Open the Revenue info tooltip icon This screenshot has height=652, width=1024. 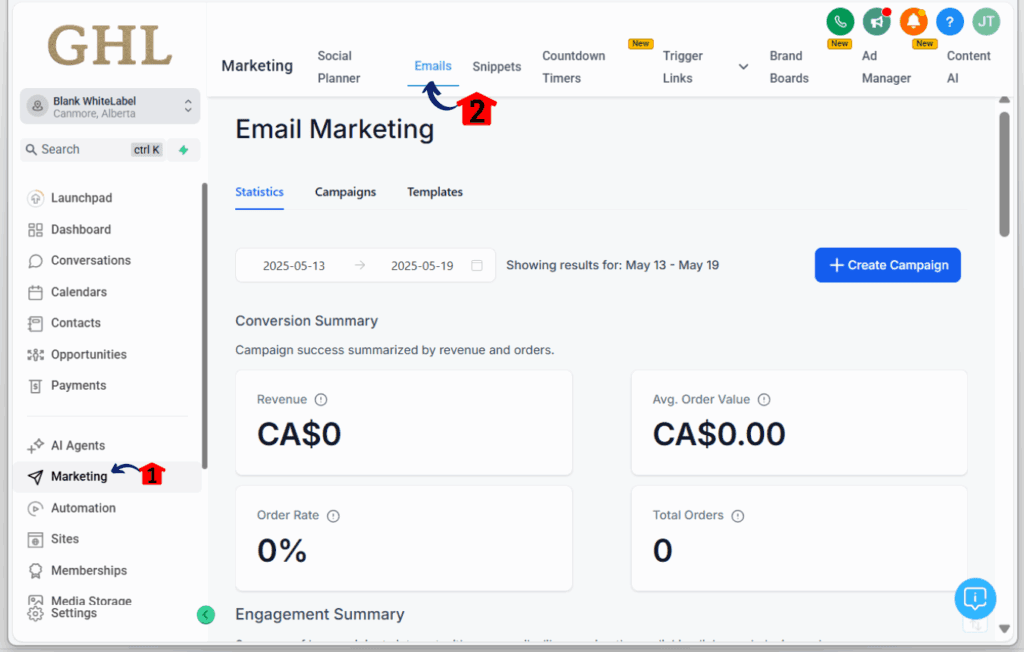coord(320,399)
